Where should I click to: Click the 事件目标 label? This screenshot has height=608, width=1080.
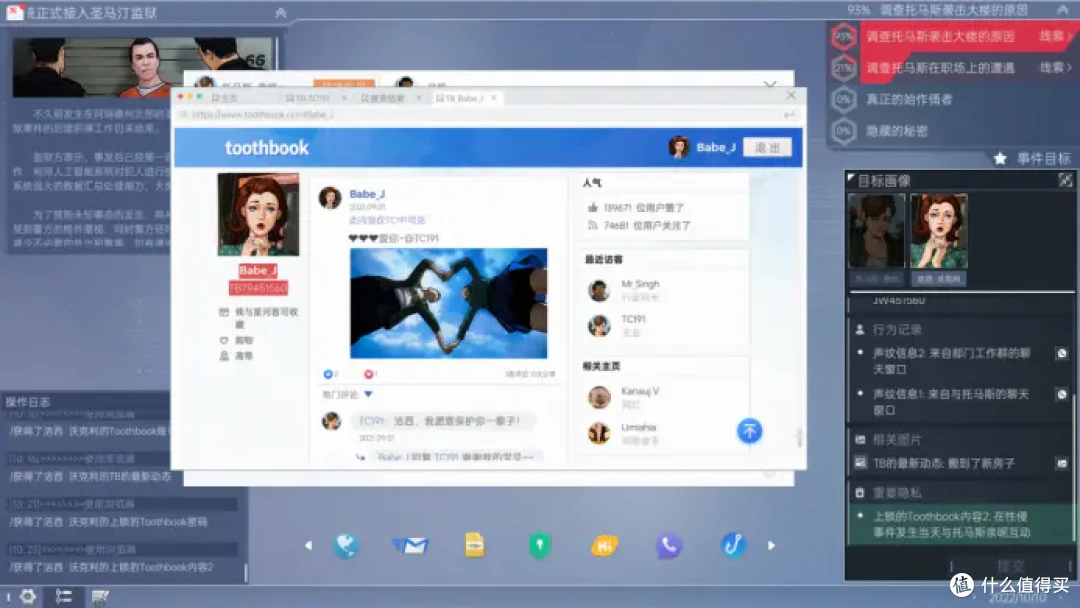1043,159
